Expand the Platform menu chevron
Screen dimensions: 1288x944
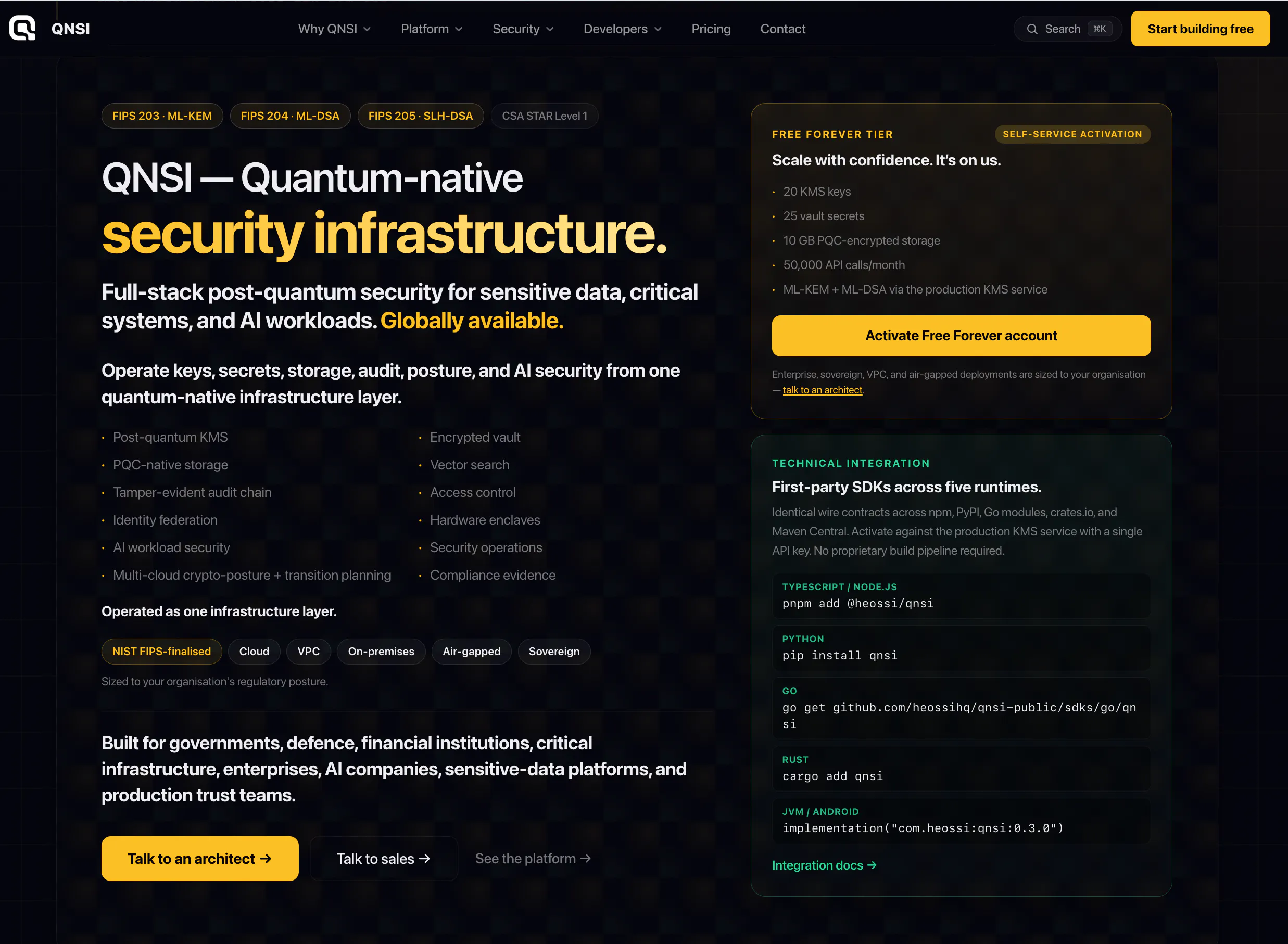click(x=459, y=29)
